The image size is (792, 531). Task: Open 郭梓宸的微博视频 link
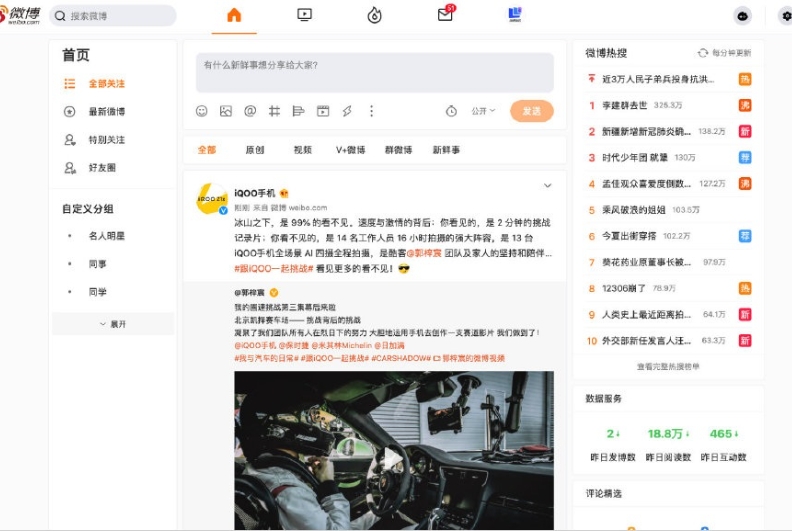[x=469, y=358]
